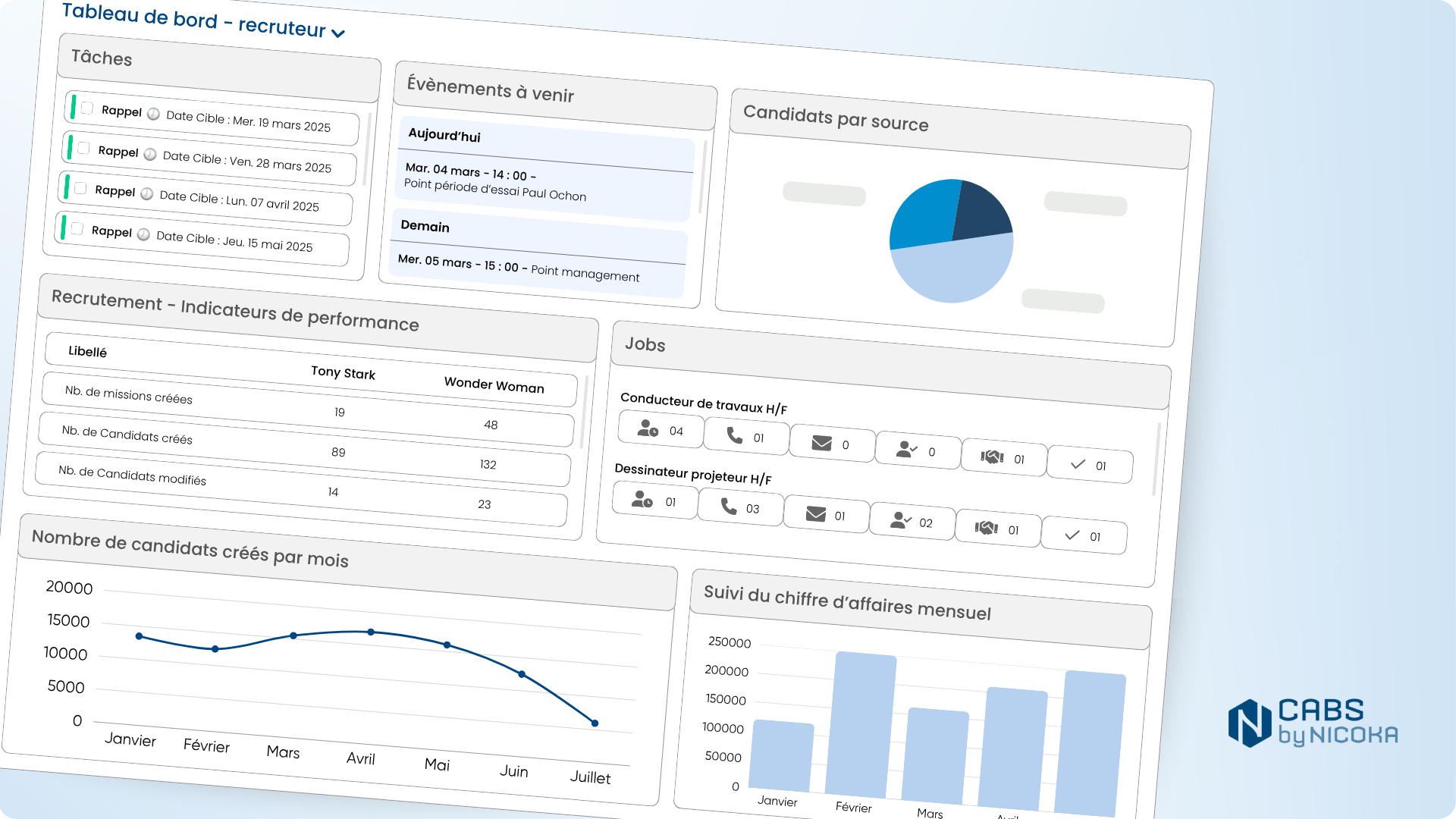Click the person-clock icon for Conducteur de travaux
This screenshot has height=819, width=1456.
tap(648, 428)
